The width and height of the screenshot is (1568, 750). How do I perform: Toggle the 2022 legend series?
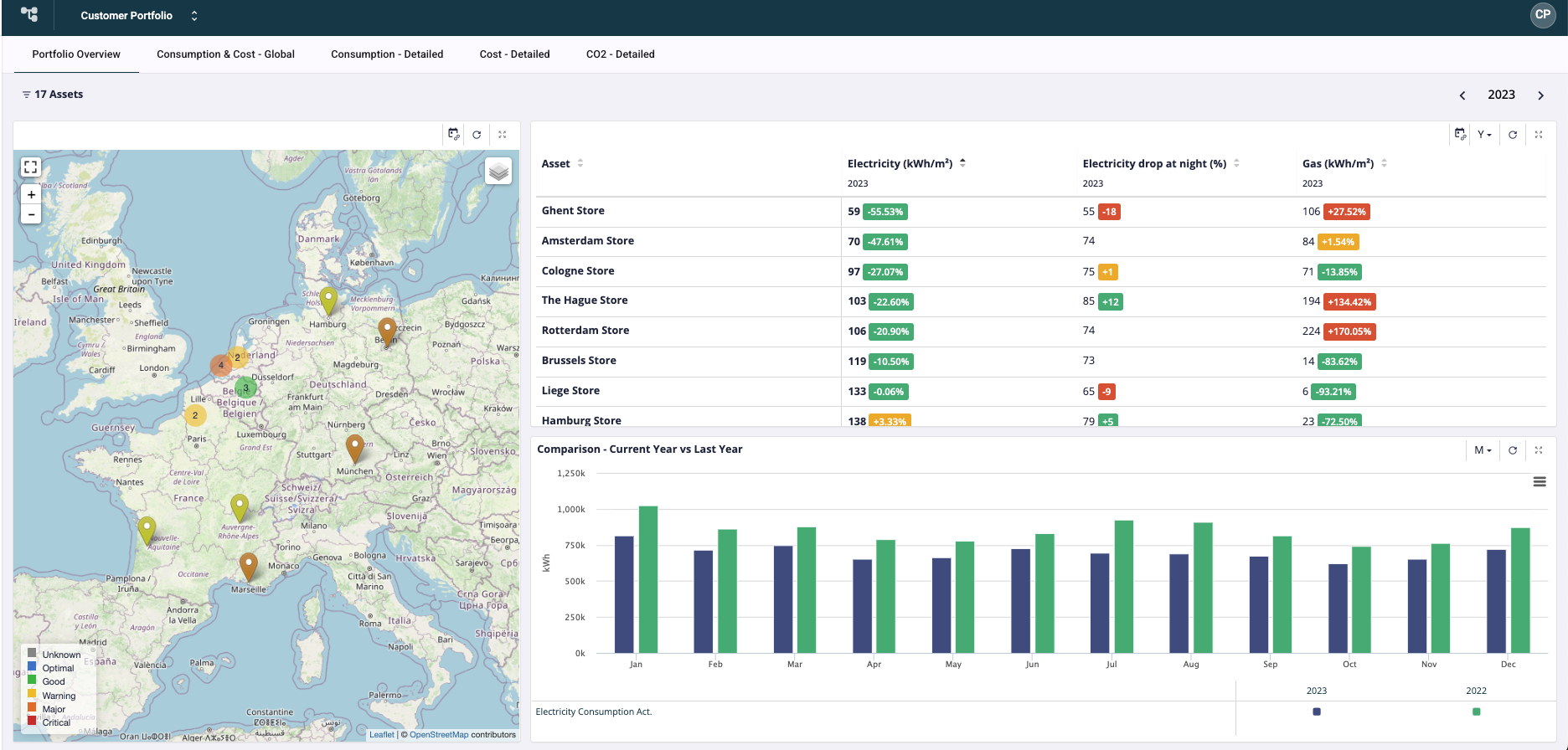coord(1477,711)
